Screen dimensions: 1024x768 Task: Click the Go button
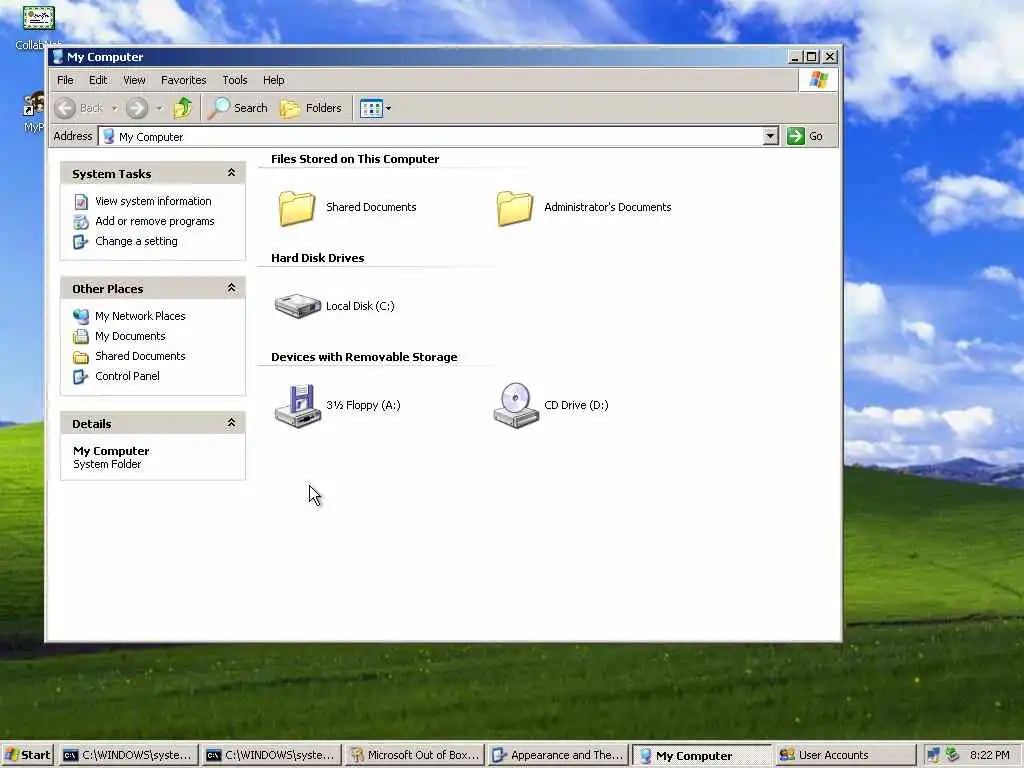tap(805, 136)
